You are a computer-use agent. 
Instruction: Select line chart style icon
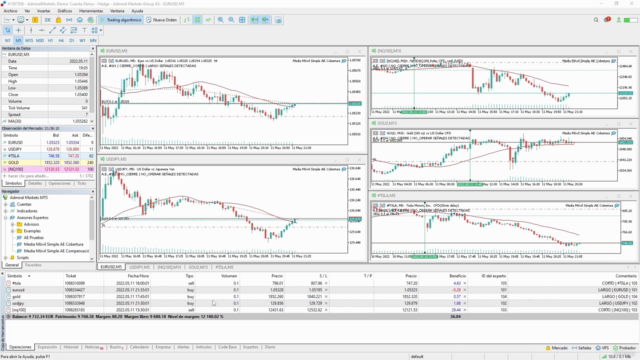point(208,20)
